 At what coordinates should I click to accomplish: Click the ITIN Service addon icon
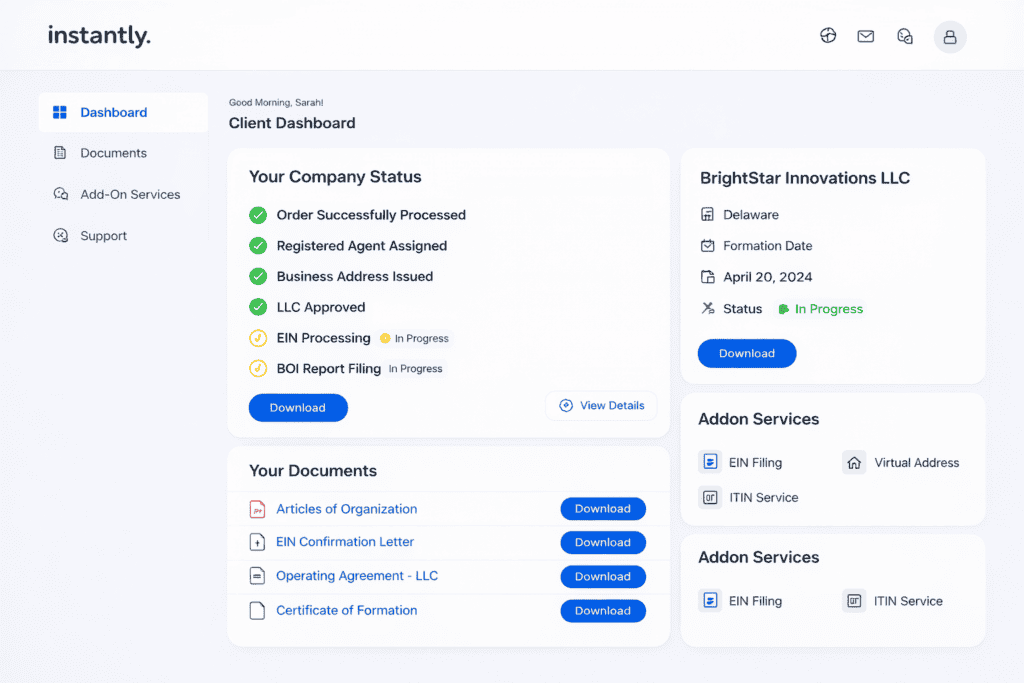point(710,497)
